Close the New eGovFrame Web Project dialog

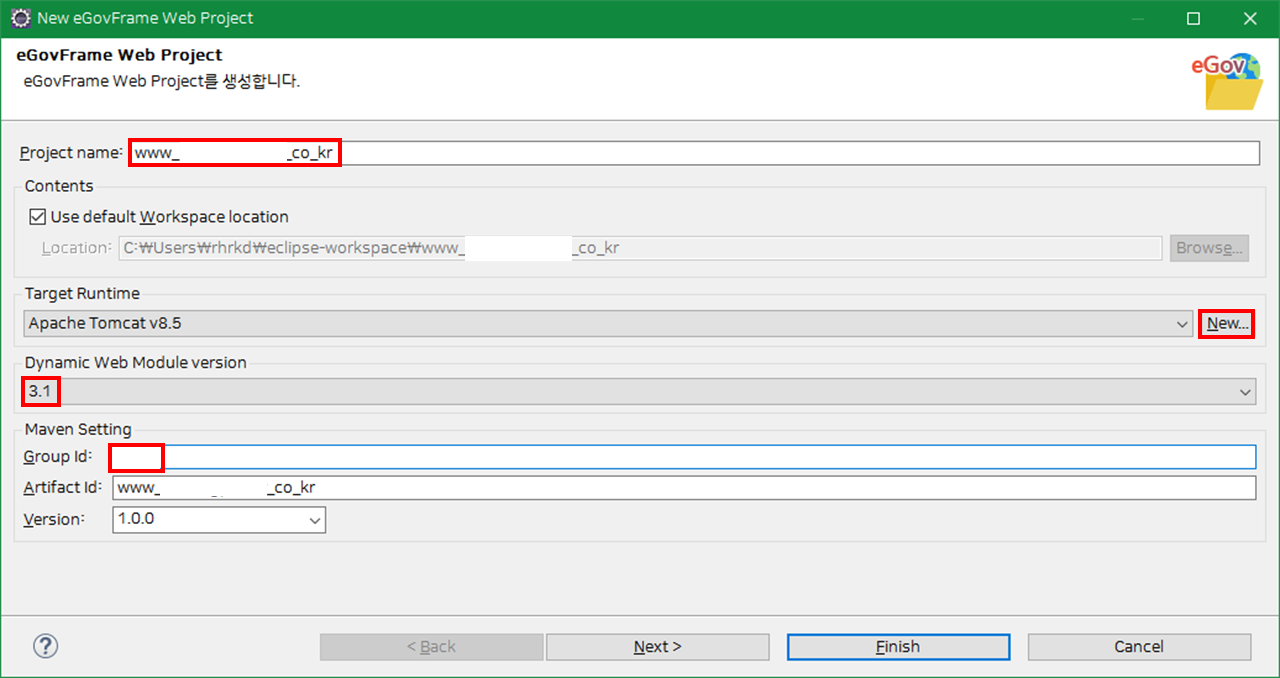[x=1252, y=18]
